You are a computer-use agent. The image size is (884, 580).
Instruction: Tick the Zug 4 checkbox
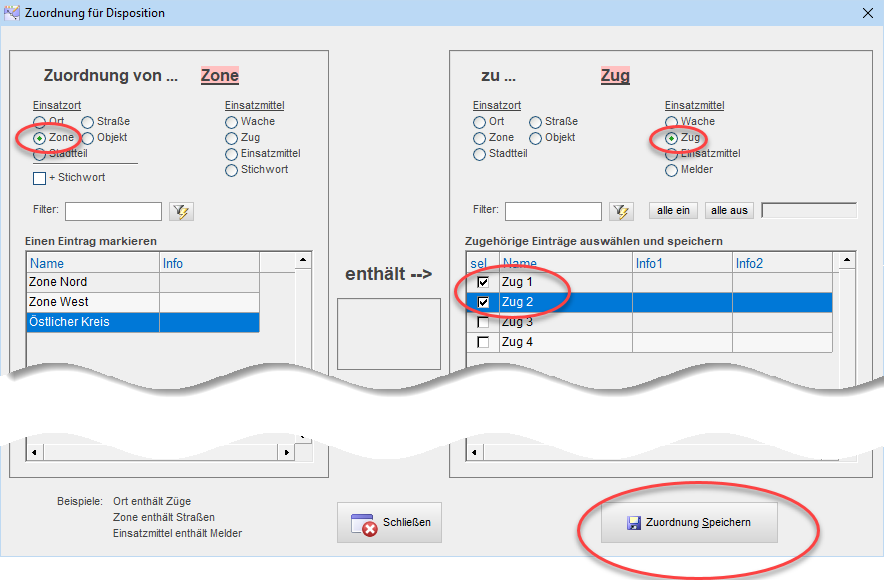point(483,343)
